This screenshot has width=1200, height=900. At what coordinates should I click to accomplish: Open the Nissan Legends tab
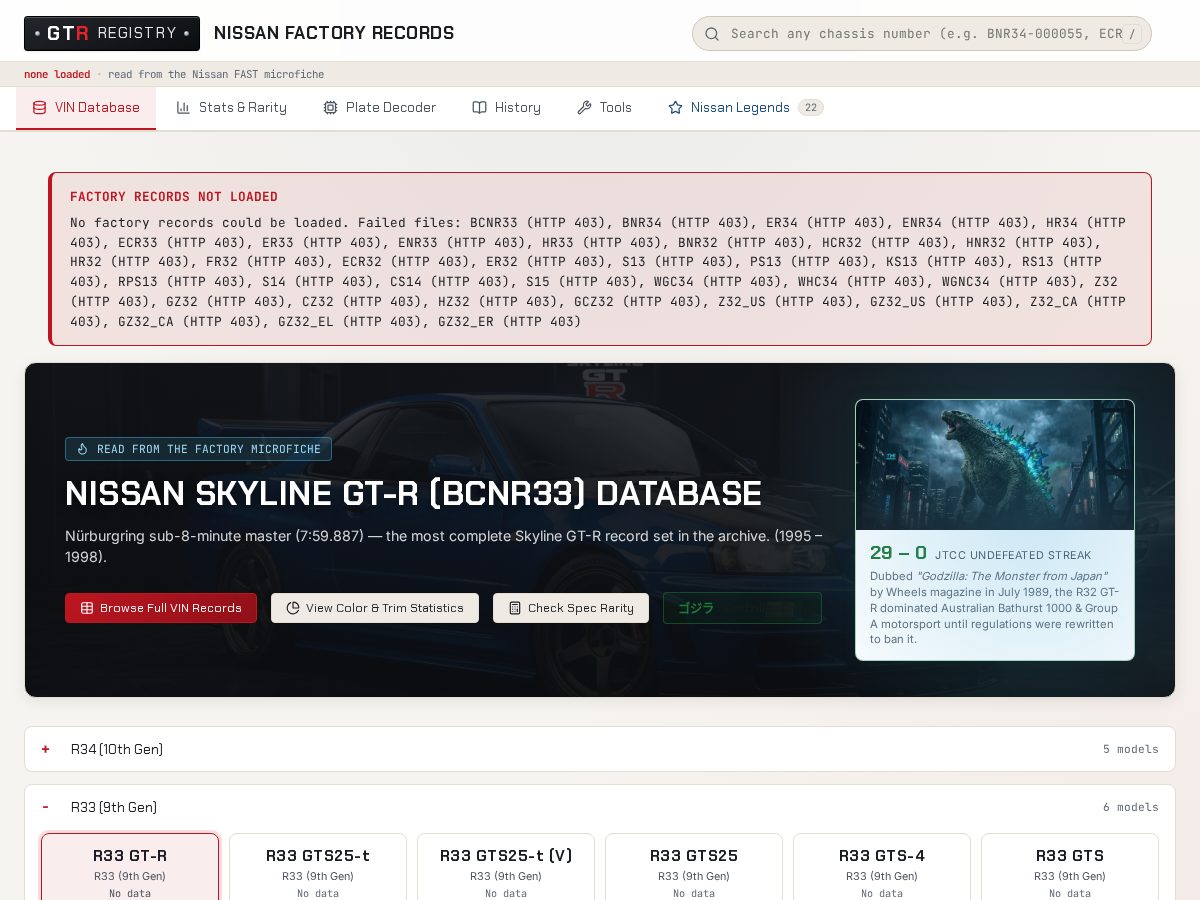pos(745,108)
